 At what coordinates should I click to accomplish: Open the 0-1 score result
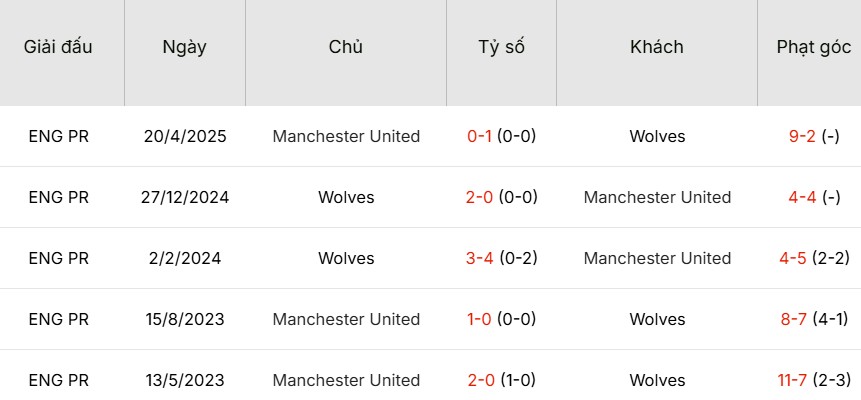[x=481, y=136]
